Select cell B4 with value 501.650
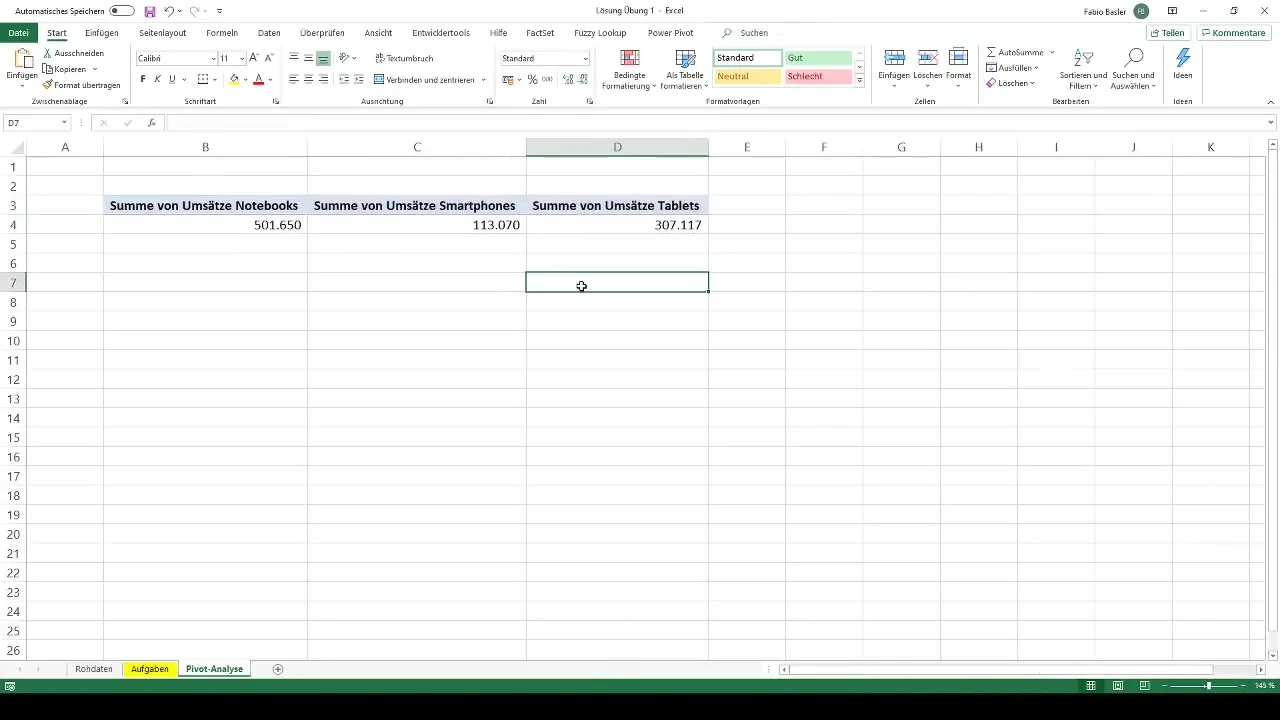Viewport: 1280px width, 720px height. point(205,225)
